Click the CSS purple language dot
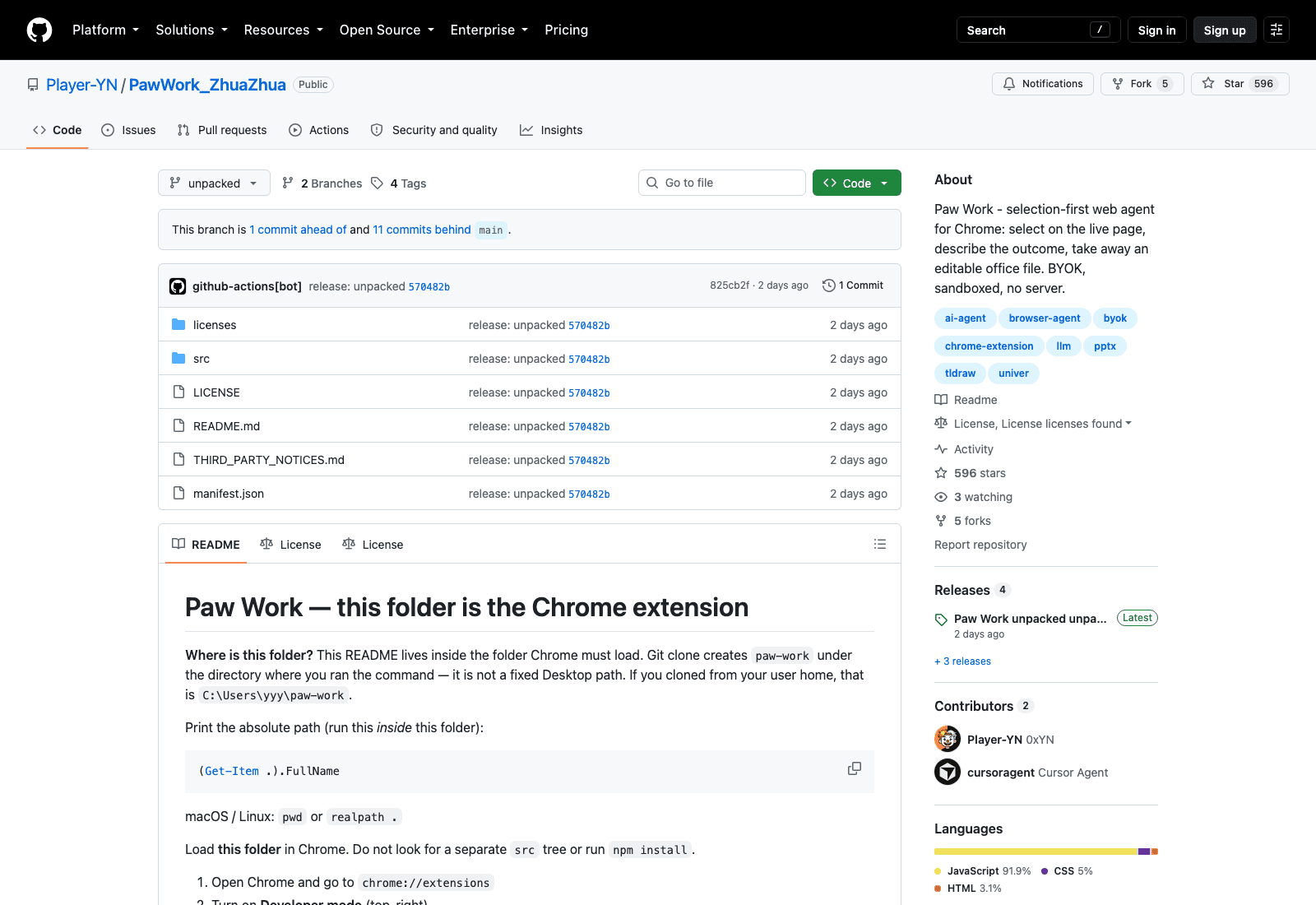The image size is (1316, 905). tap(1045, 871)
